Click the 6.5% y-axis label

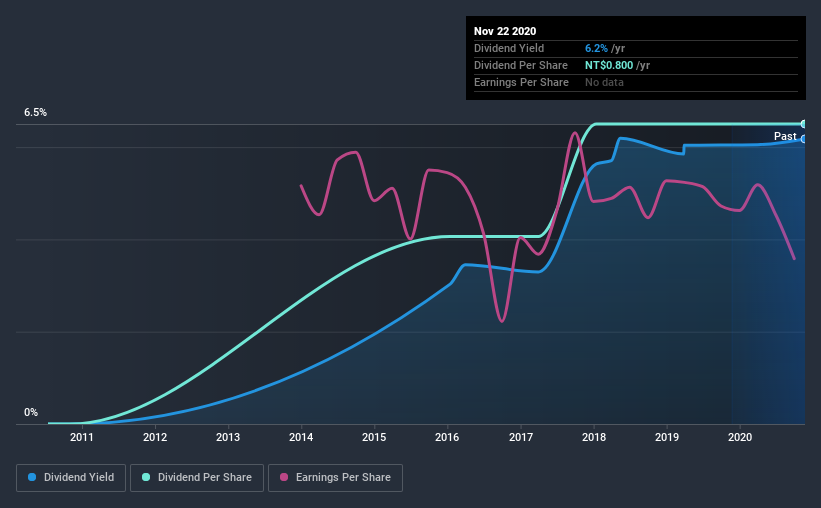(x=36, y=113)
